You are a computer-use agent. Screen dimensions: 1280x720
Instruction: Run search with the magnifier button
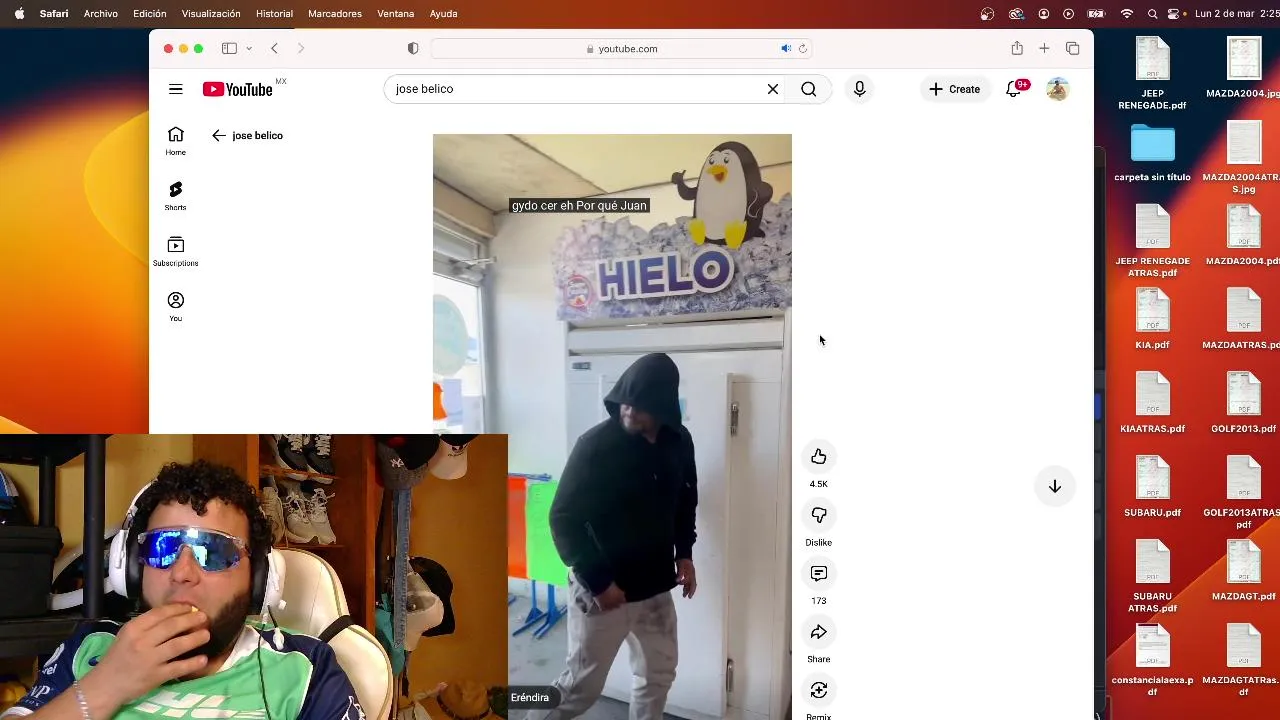(x=809, y=89)
